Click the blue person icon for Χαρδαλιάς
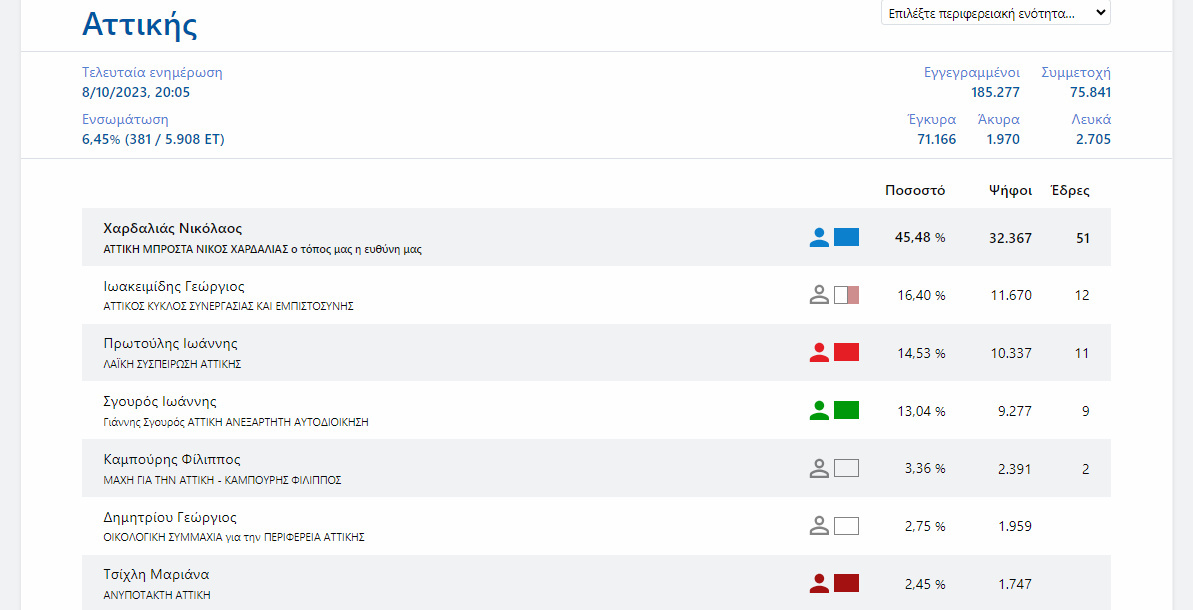This screenshot has width=1193, height=610. pos(819,237)
